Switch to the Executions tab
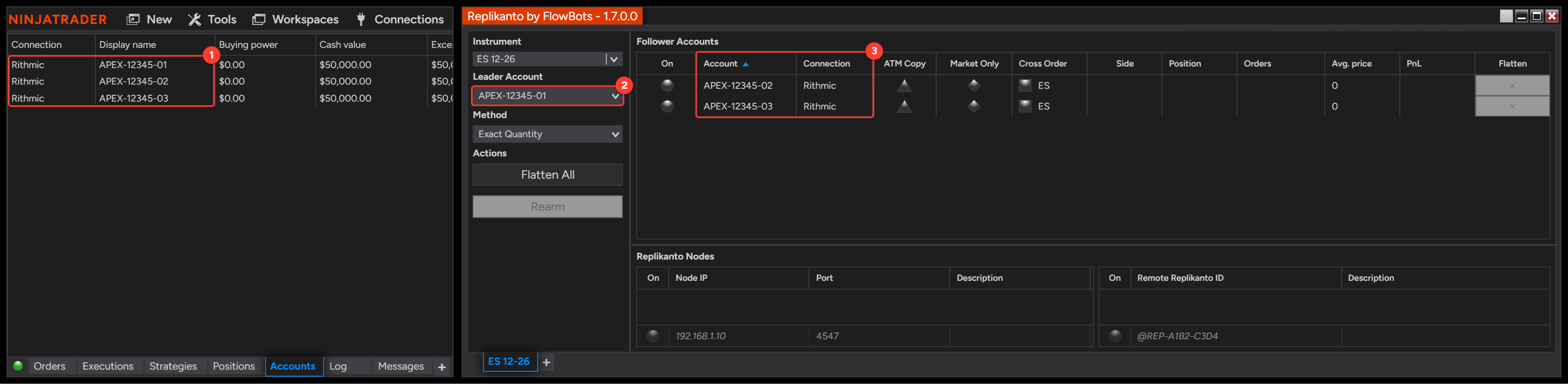1568x384 pixels. [108, 366]
